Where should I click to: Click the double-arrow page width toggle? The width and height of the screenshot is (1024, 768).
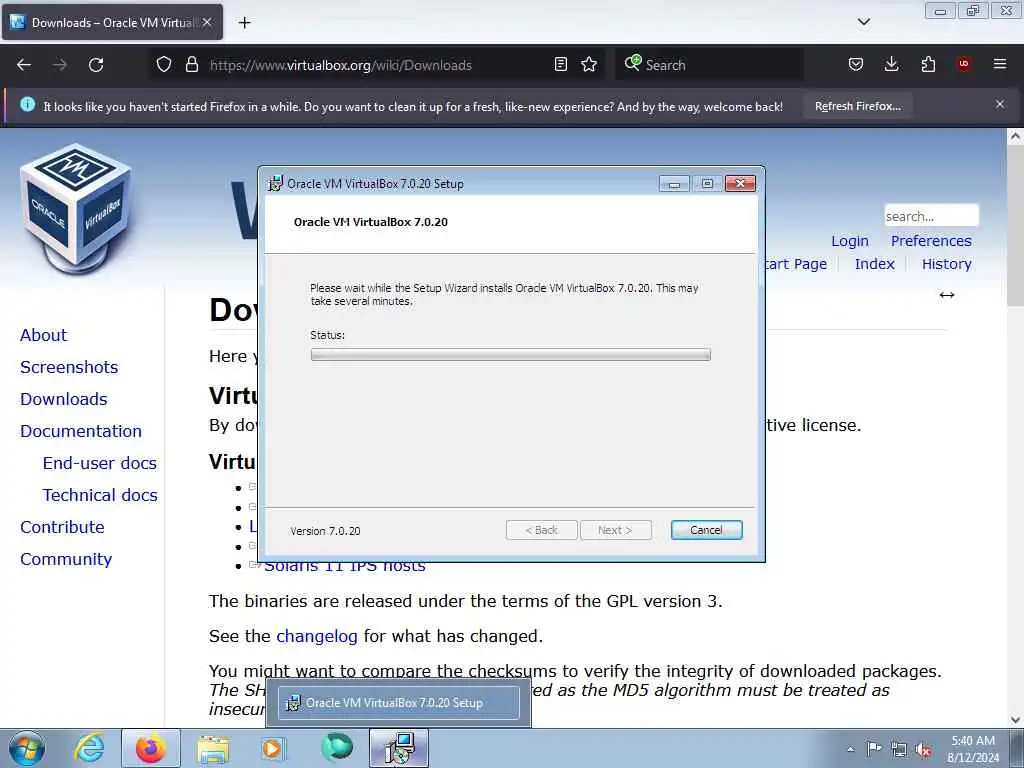946,295
